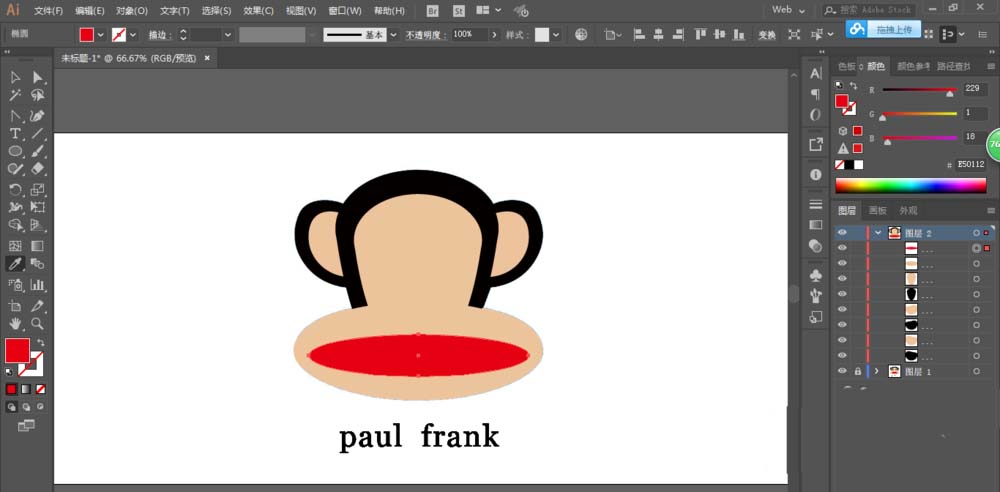Image resolution: width=1000 pixels, height=492 pixels.
Task: Close the 未标题-1 document tab
Action: (207, 58)
